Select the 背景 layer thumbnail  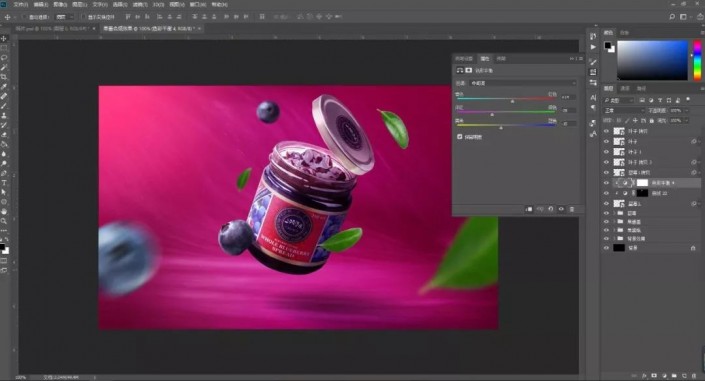pyautogui.click(x=619, y=248)
